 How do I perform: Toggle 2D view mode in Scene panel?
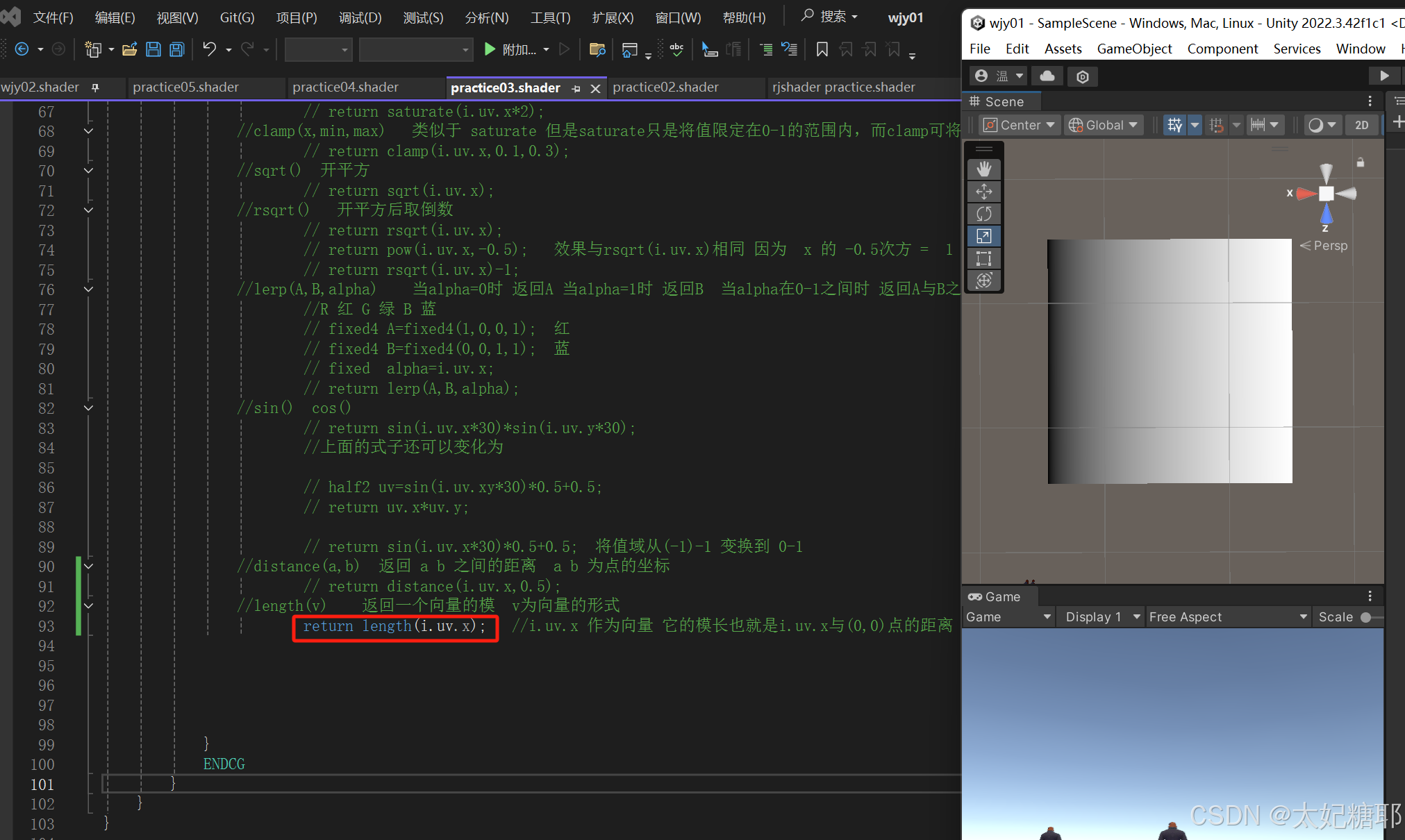point(1362,125)
